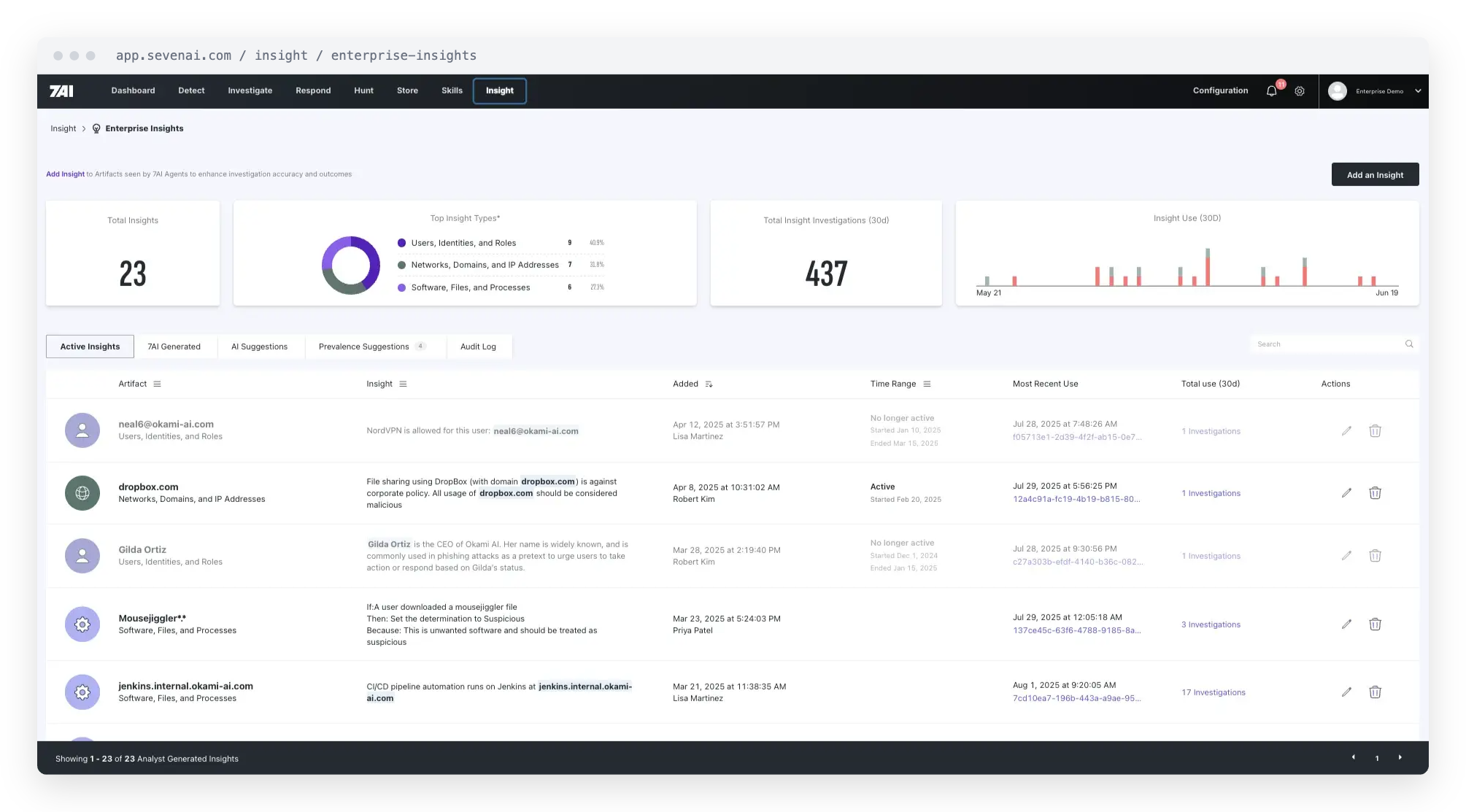Delete the neal6@okami-ai.com insight
1466x812 pixels.
point(1375,431)
